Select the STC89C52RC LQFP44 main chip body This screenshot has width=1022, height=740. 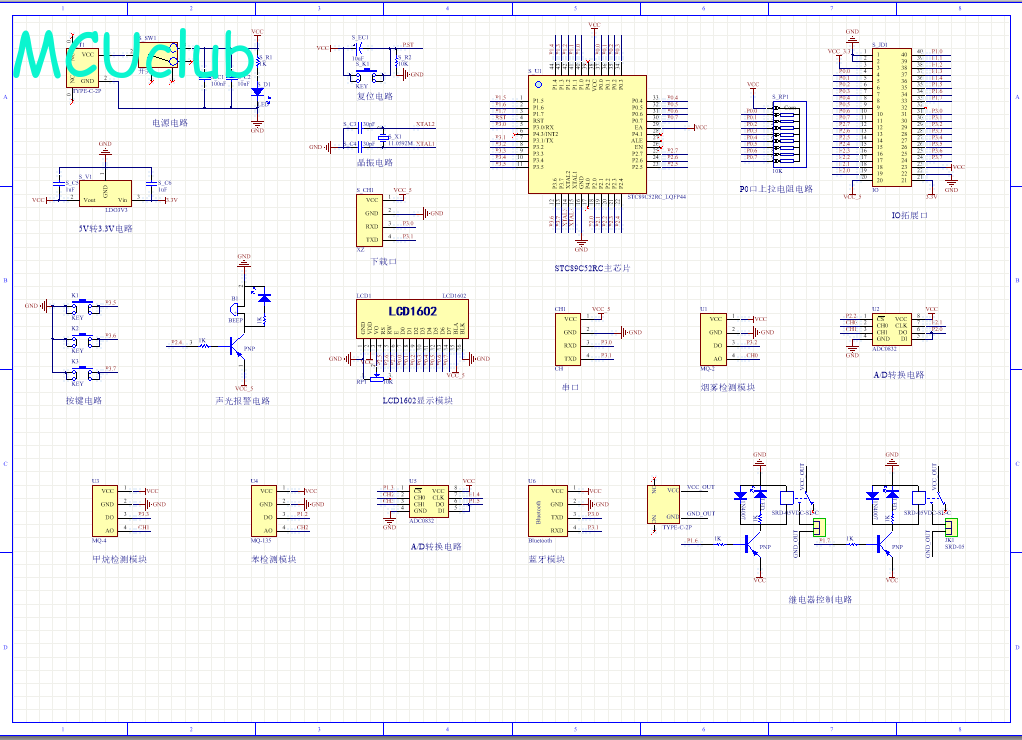click(587, 134)
